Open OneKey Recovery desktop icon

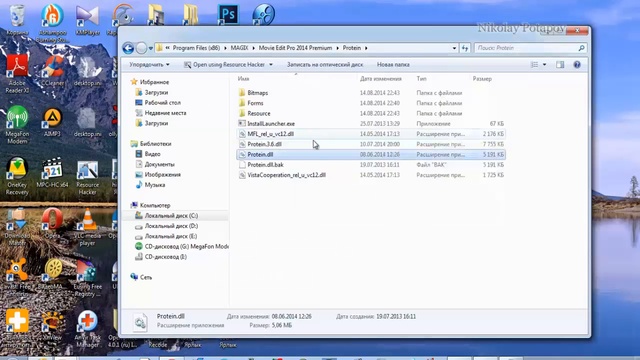pyautogui.click(x=17, y=176)
